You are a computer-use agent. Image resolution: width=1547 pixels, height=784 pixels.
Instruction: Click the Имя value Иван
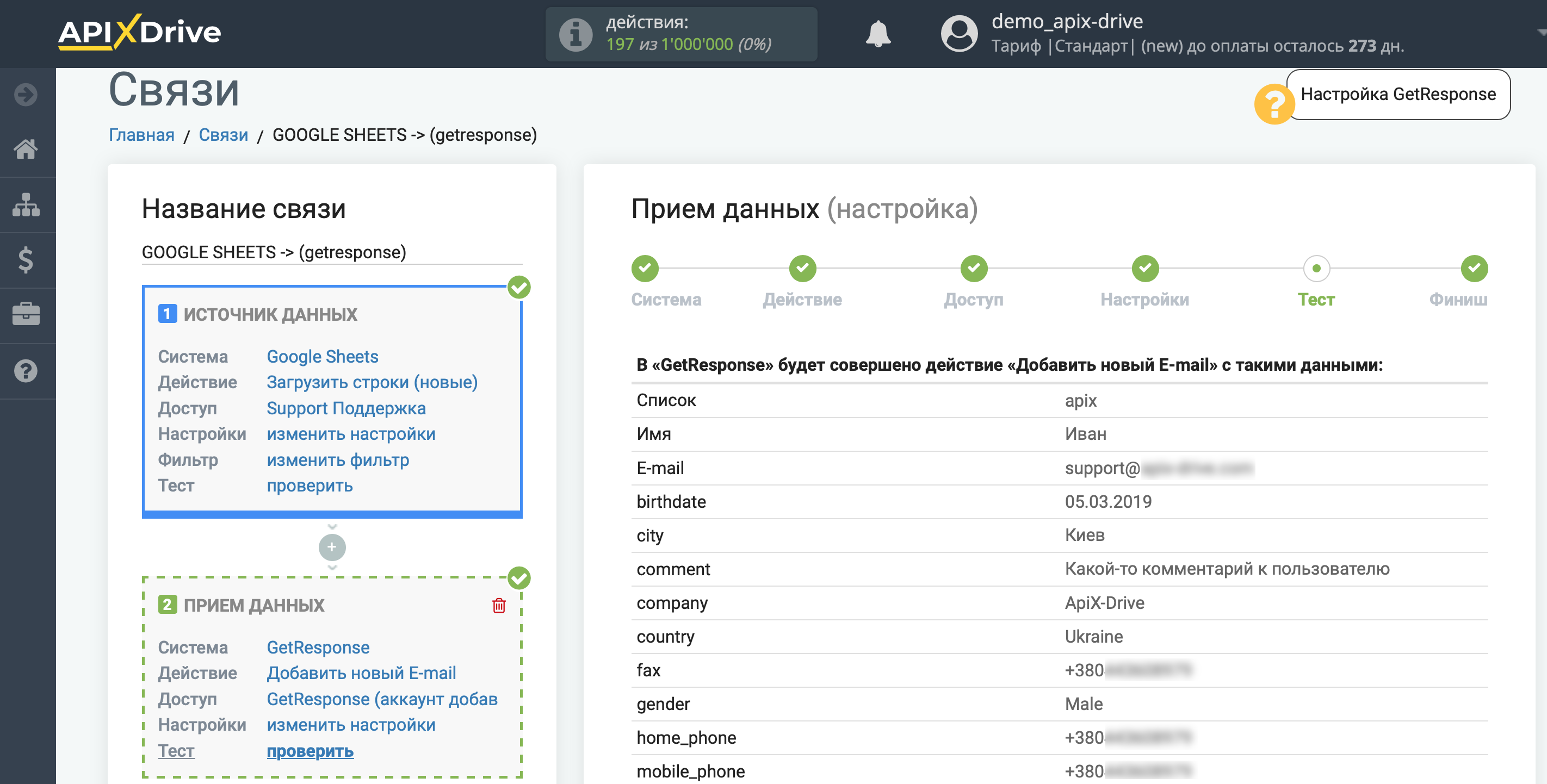pos(1085,434)
